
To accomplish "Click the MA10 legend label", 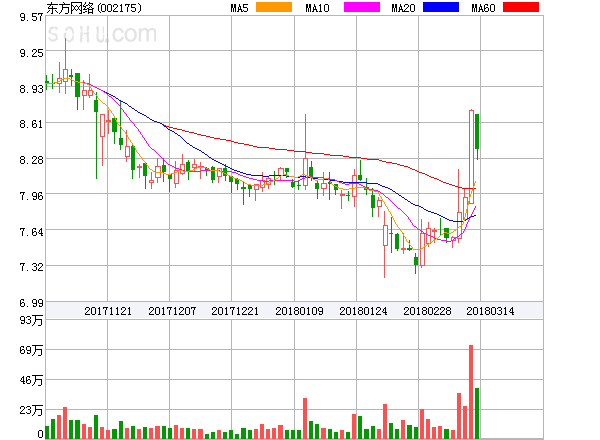I will click(317, 8).
